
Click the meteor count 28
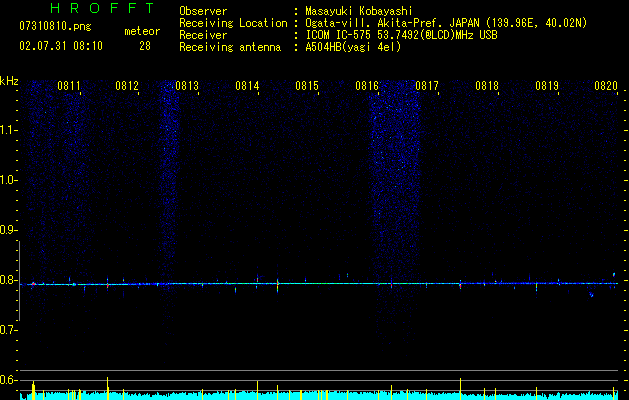145,46
